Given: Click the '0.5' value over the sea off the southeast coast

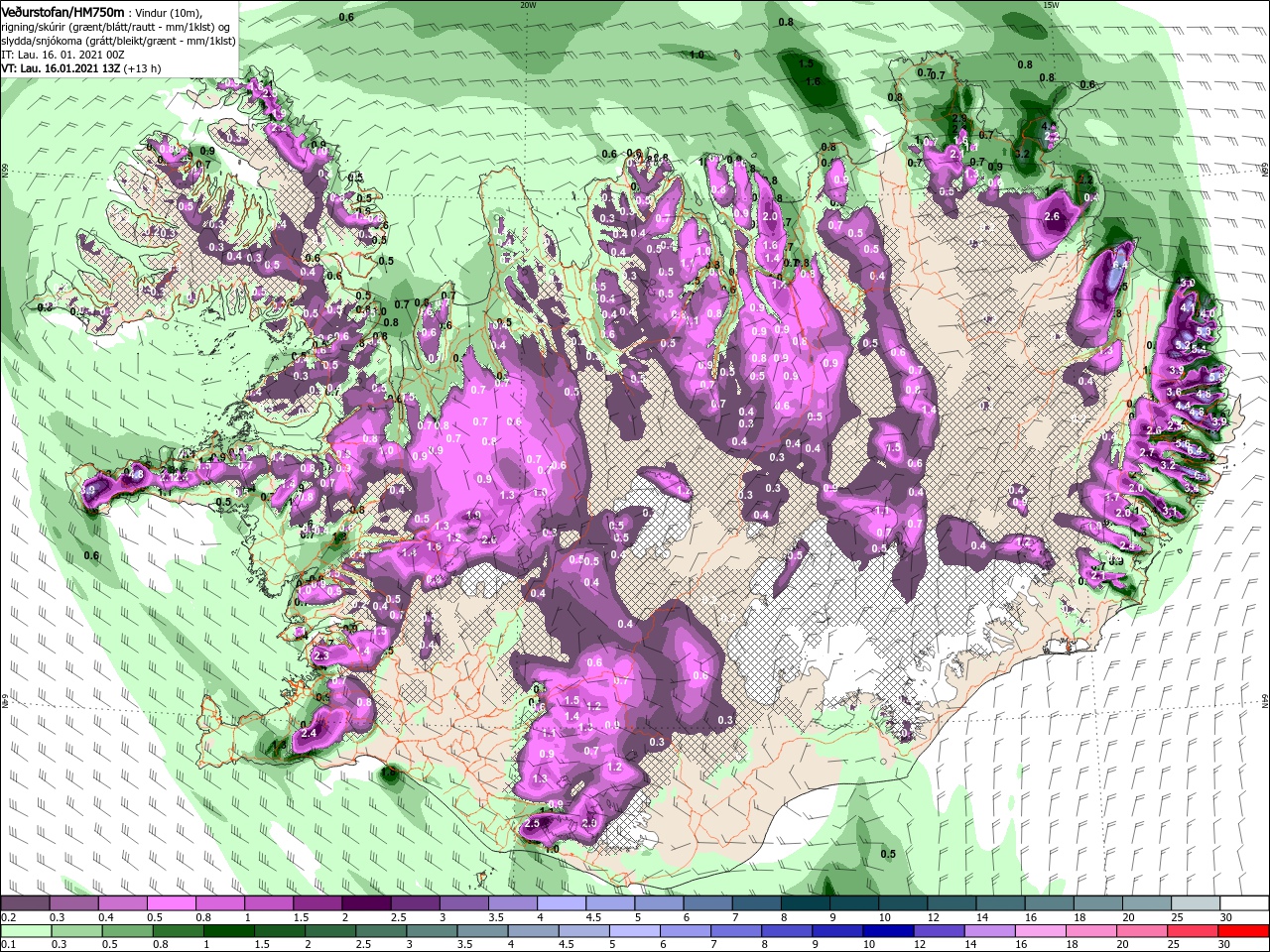Looking at the screenshot, I should 888,854.
